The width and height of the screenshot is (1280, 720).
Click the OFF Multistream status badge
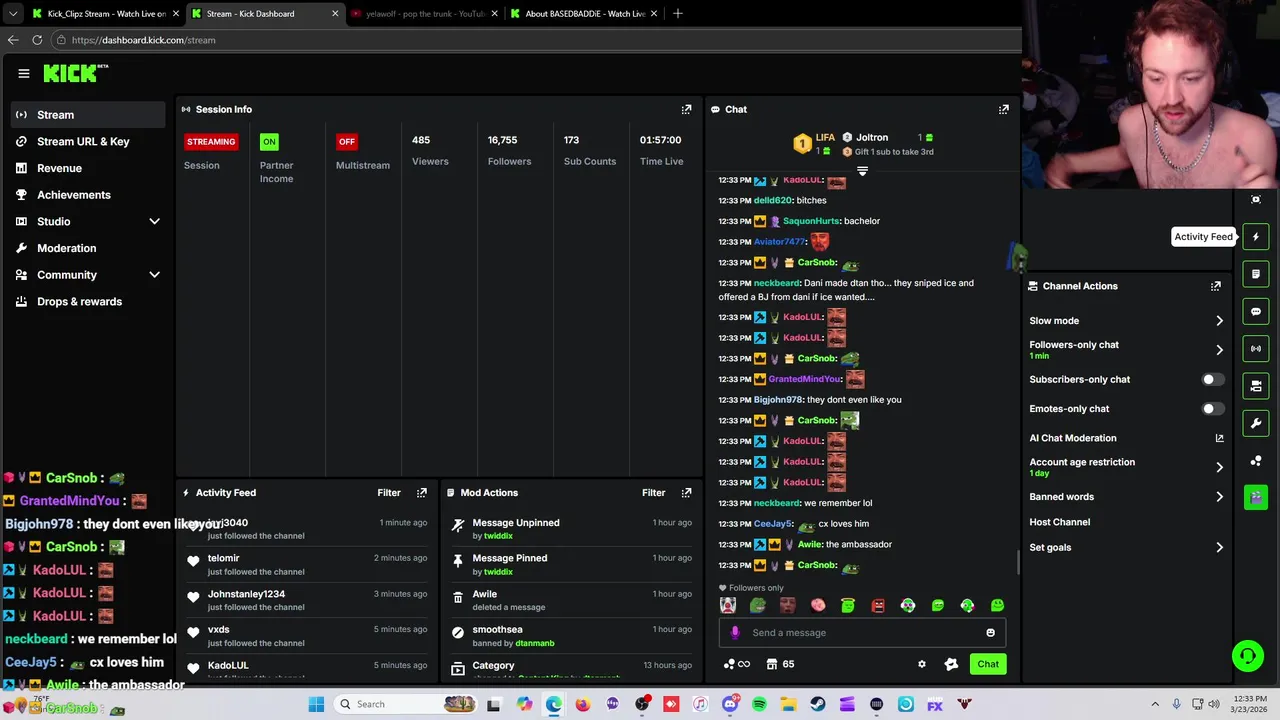(347, 141)
